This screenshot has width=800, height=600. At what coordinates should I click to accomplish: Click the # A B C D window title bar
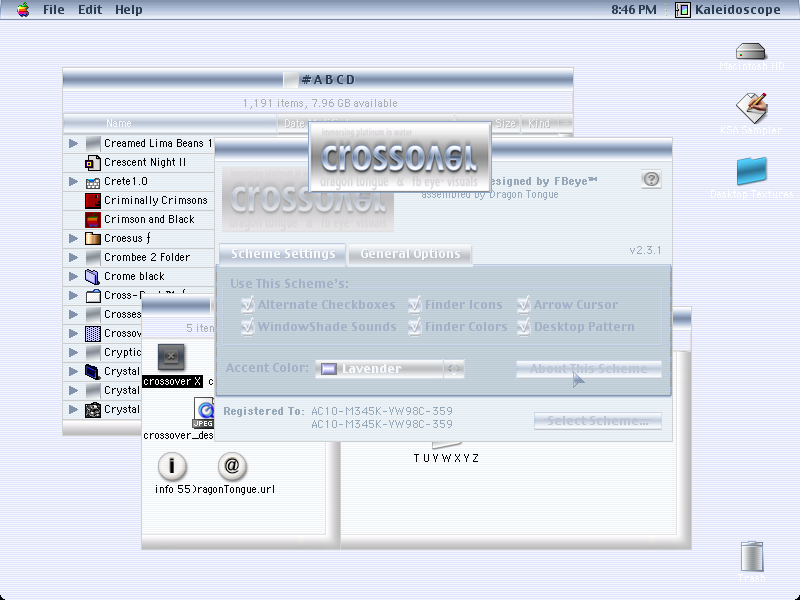[318, 79]
